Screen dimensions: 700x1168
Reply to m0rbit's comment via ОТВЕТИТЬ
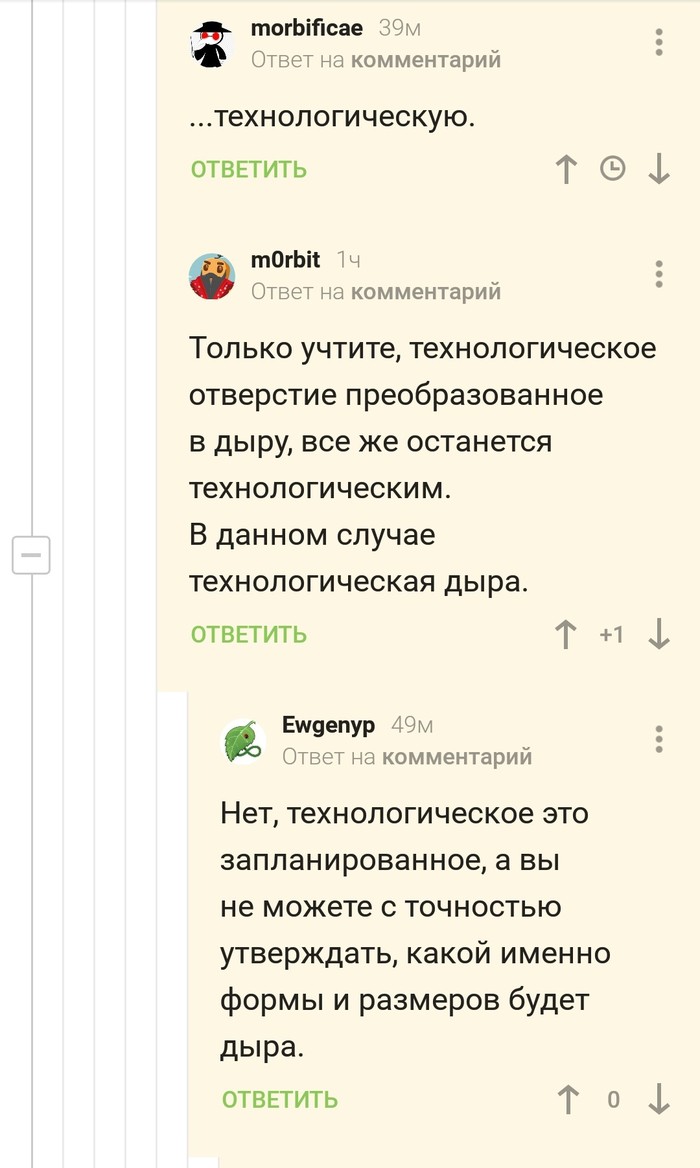249,634
